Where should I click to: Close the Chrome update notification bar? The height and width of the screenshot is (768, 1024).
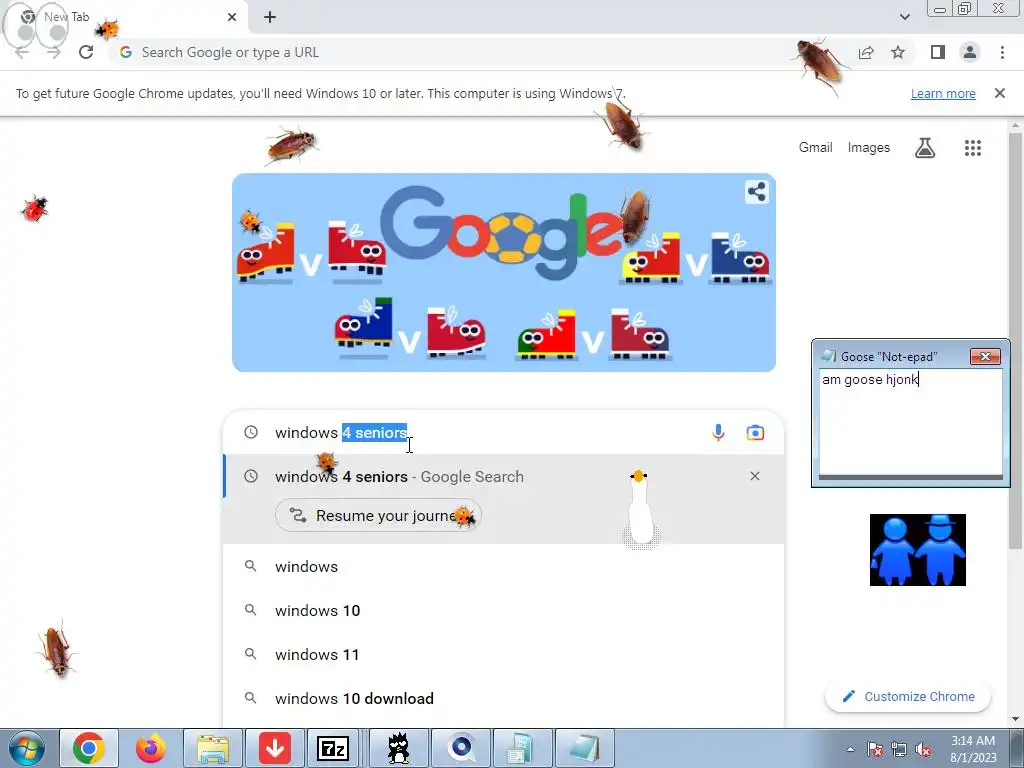tap(999, 93)
